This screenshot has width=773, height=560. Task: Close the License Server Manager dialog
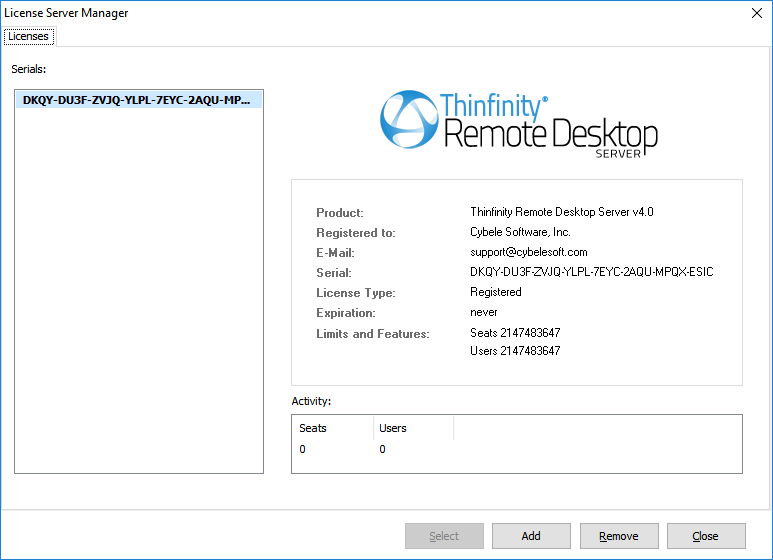(705, 536)
